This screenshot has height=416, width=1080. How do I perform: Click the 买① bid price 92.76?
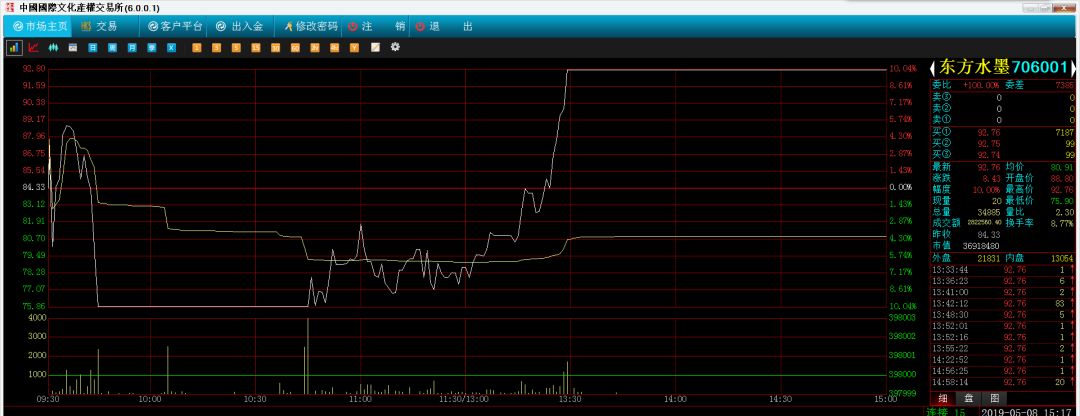[x=988, y=132]
